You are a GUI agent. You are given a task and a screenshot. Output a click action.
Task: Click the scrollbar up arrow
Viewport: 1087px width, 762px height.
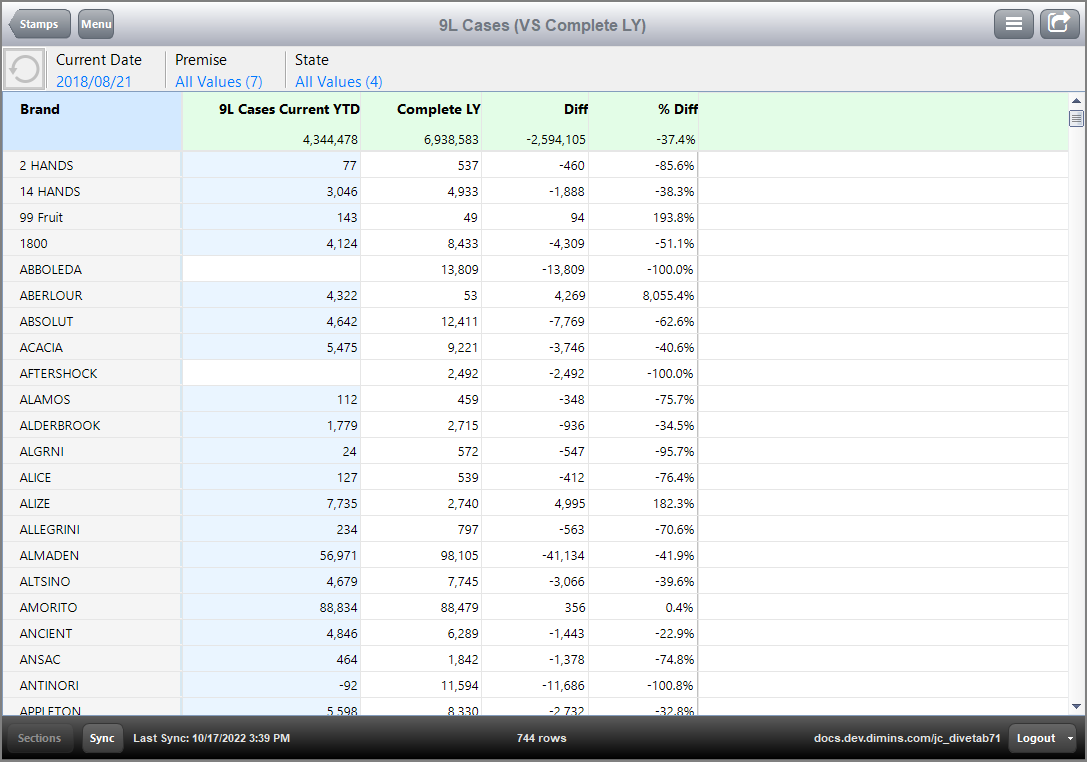tap(1077, 101)
